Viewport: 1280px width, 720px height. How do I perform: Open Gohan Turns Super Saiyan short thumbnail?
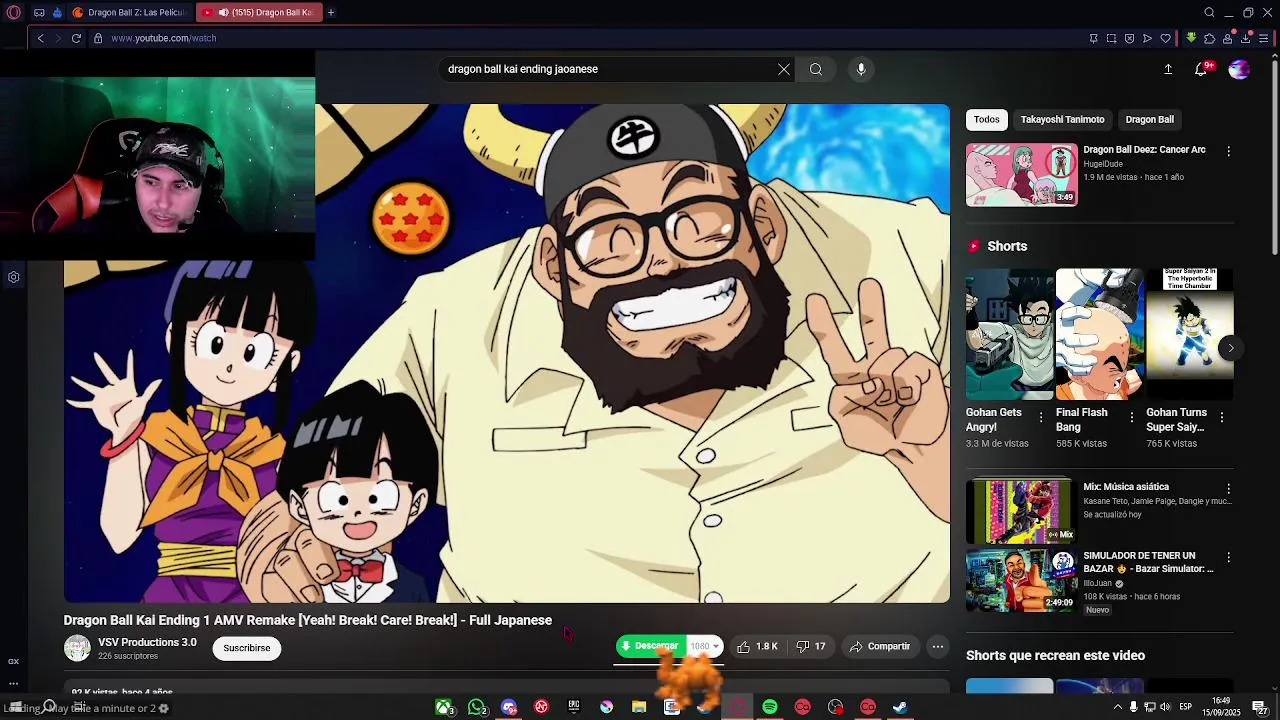[1190, 334]
